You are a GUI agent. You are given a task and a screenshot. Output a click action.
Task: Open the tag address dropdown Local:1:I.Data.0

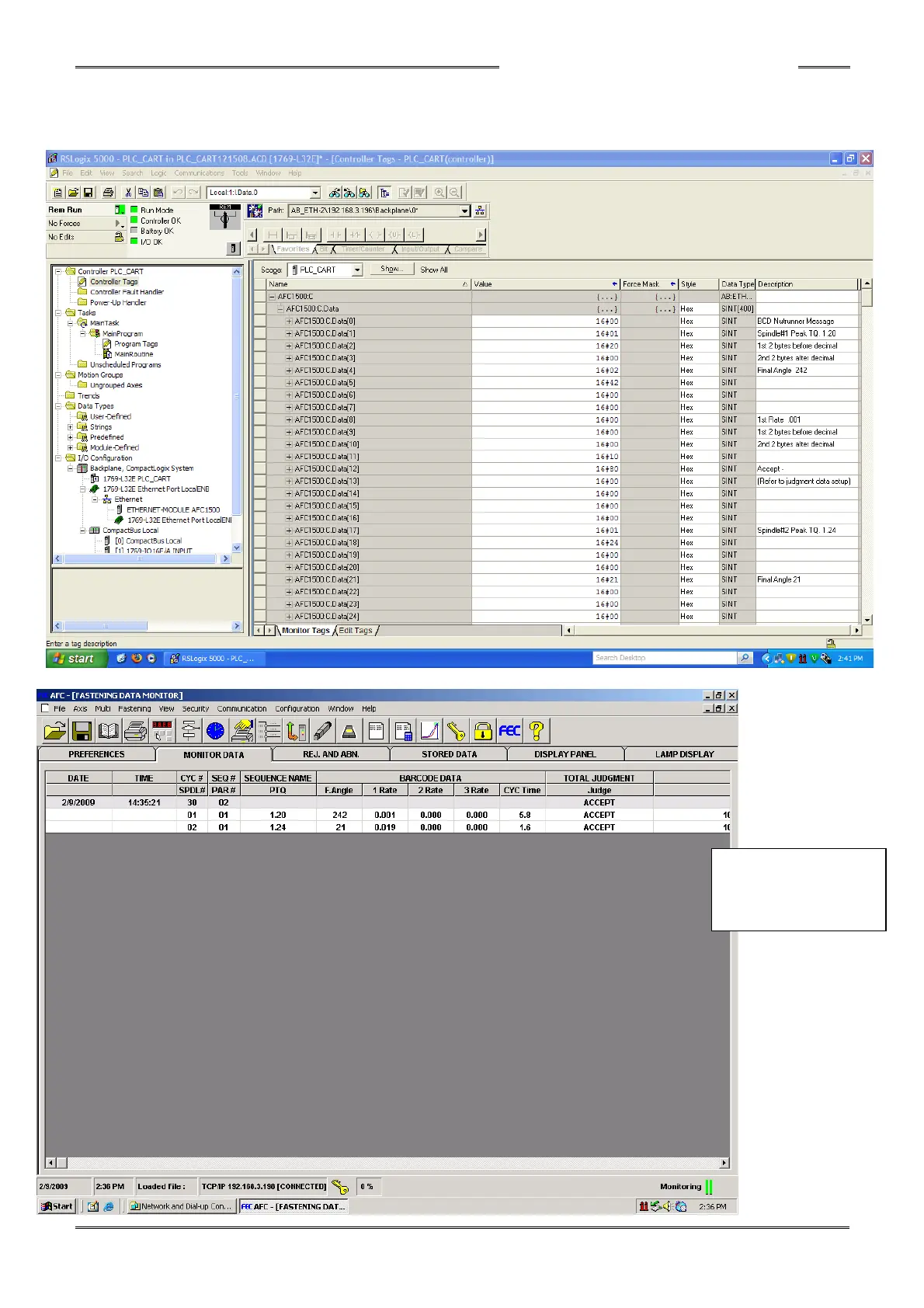315,193
